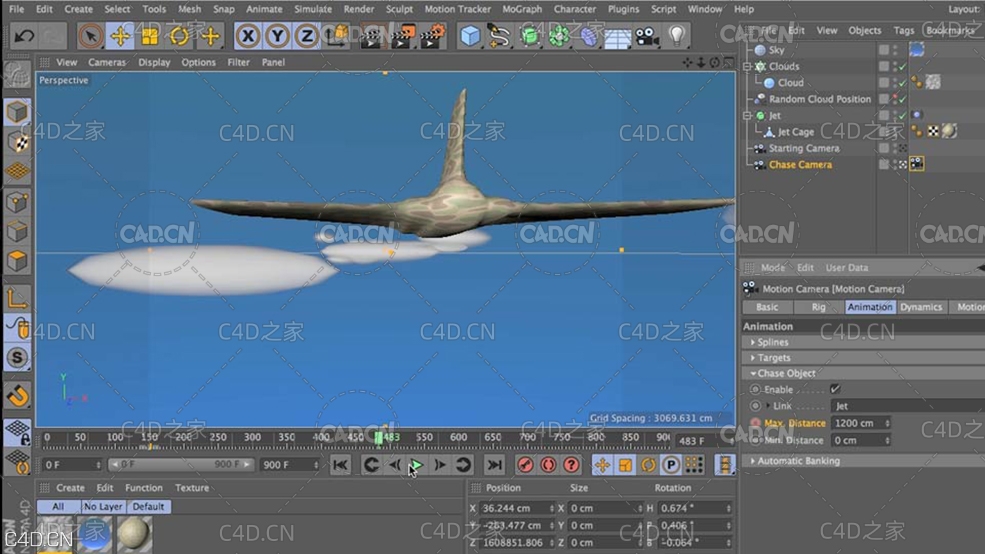Toggle Position keying icon in timeline

[x=602, y=465]
